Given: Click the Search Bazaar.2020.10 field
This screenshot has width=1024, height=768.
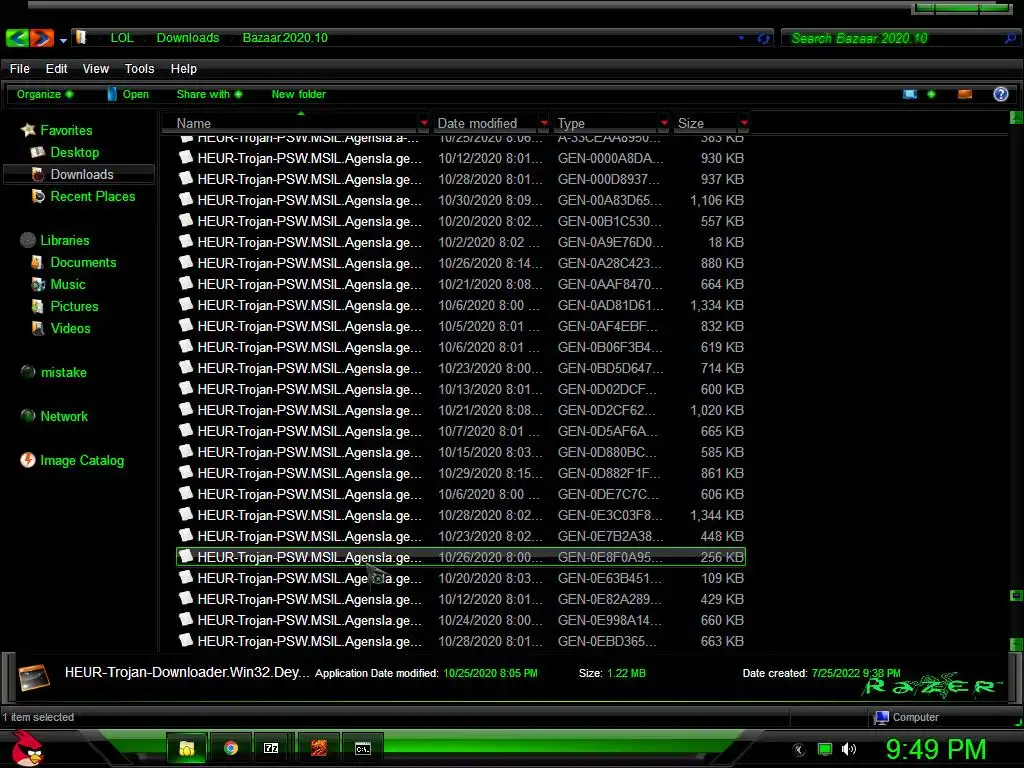Looking at the screenshot, I should pyautogui.click(x=893, y=39).
